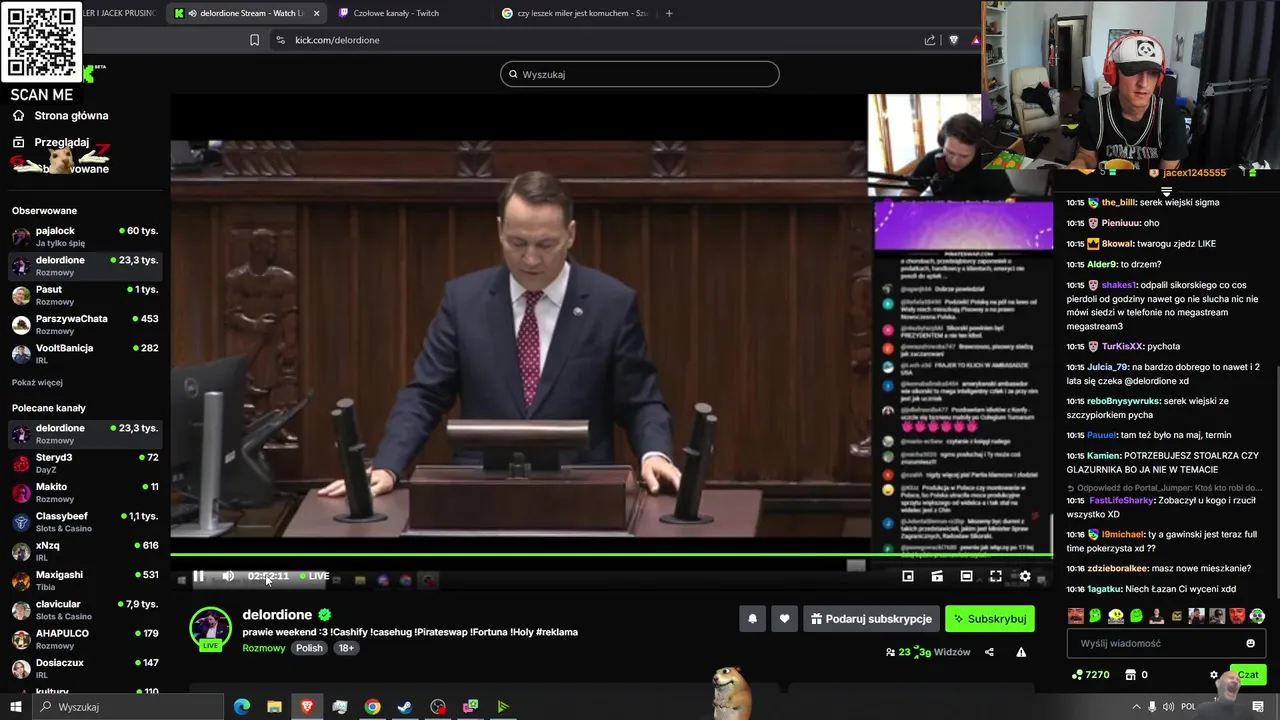Open user shakes1 in chat
This screenshot has height=720, width=1280.
(x=1119, y=285)
